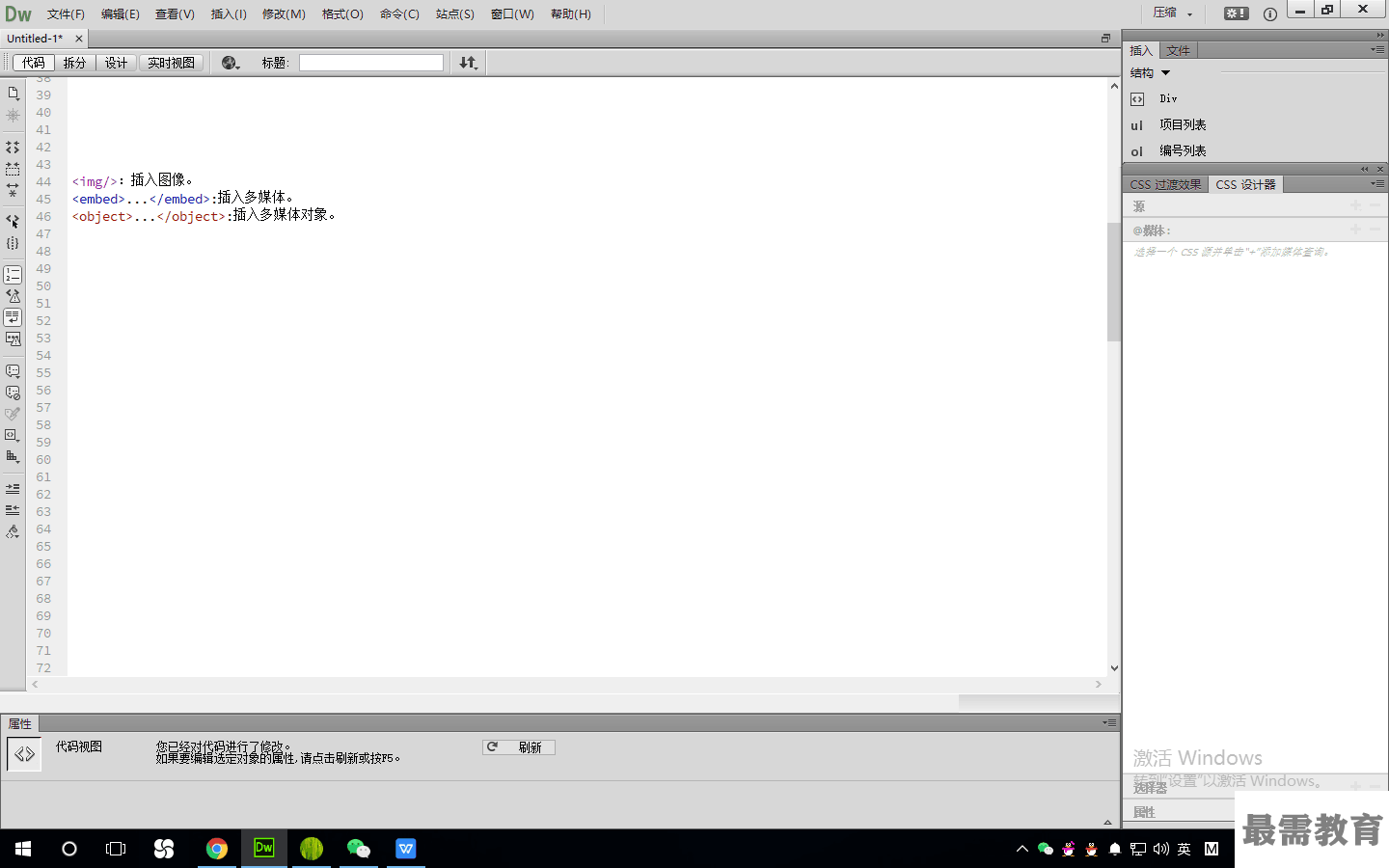
Task: Click the 标题 title input field
Action: point(371,63)
